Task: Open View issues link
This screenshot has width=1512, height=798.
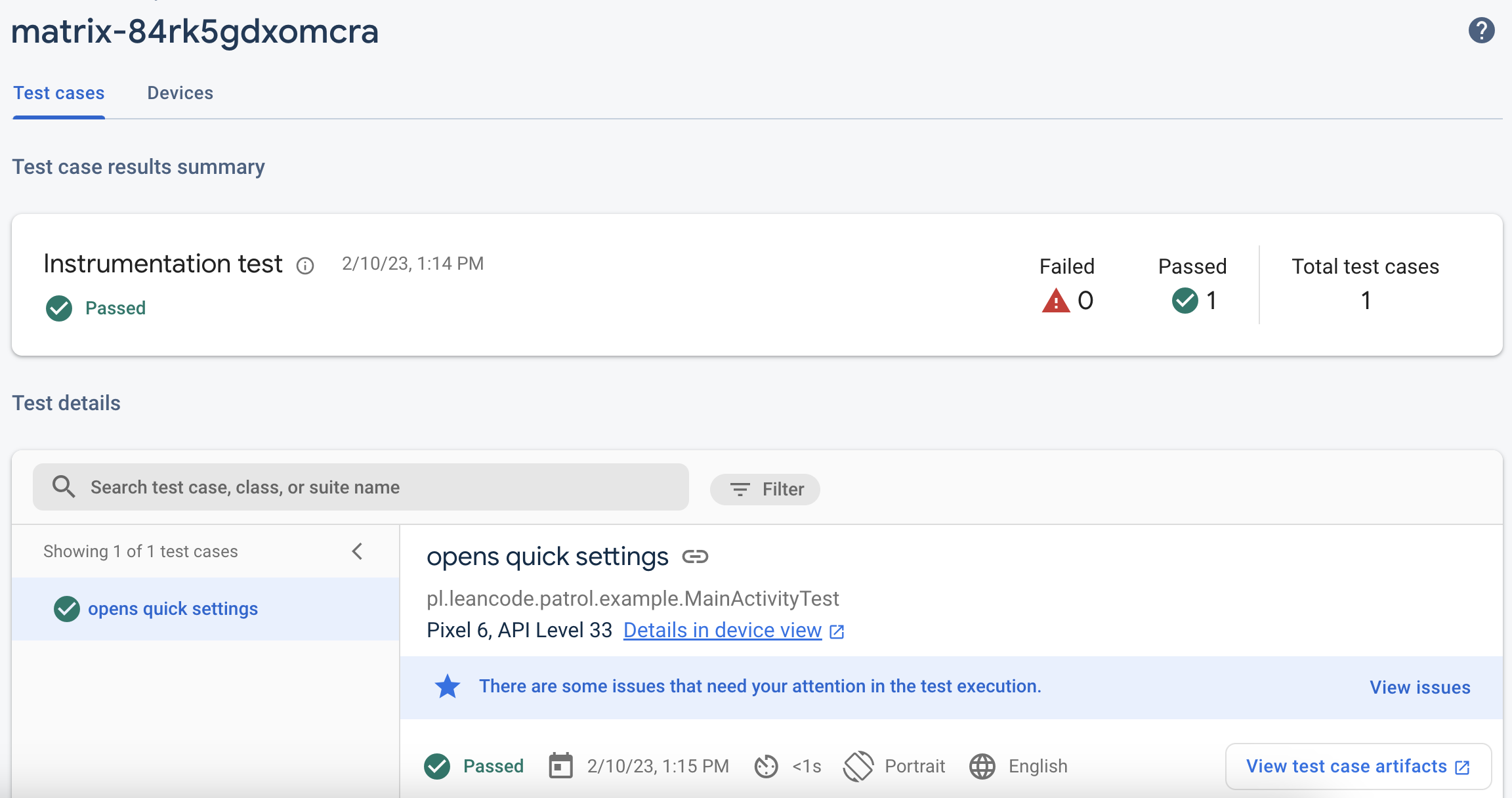Action: pyautogui.click(x=1419, y=687)
